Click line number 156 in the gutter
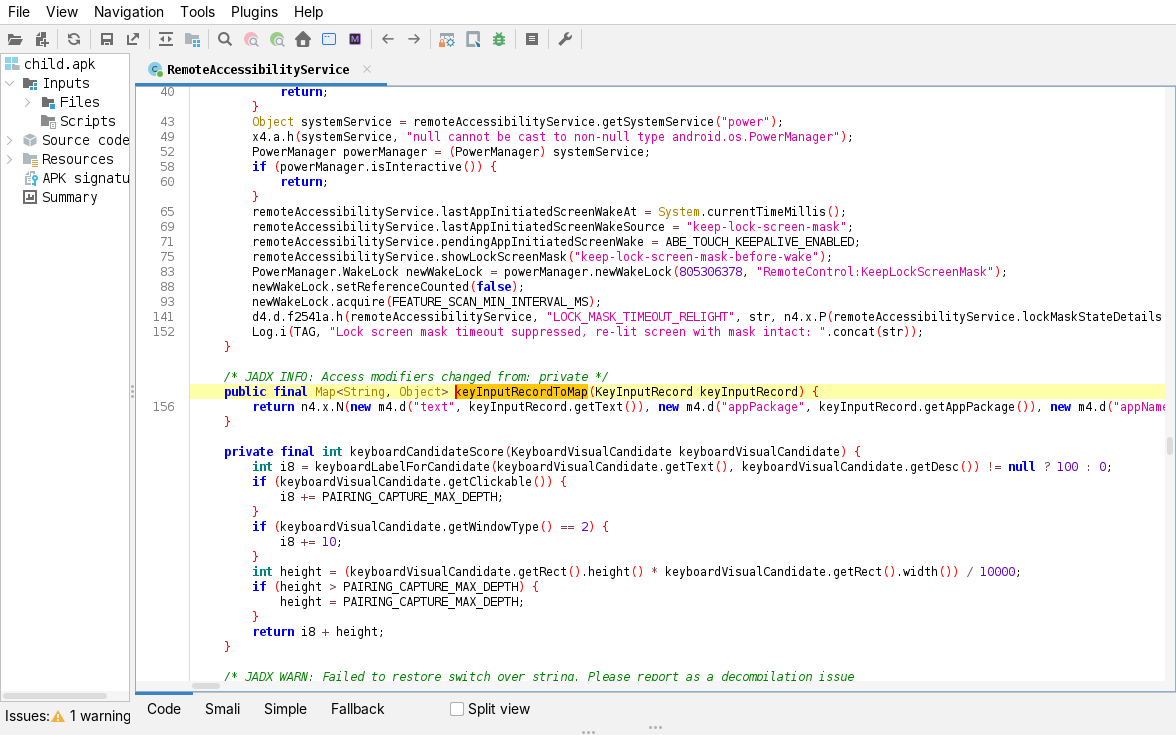 tap(164, 406)
